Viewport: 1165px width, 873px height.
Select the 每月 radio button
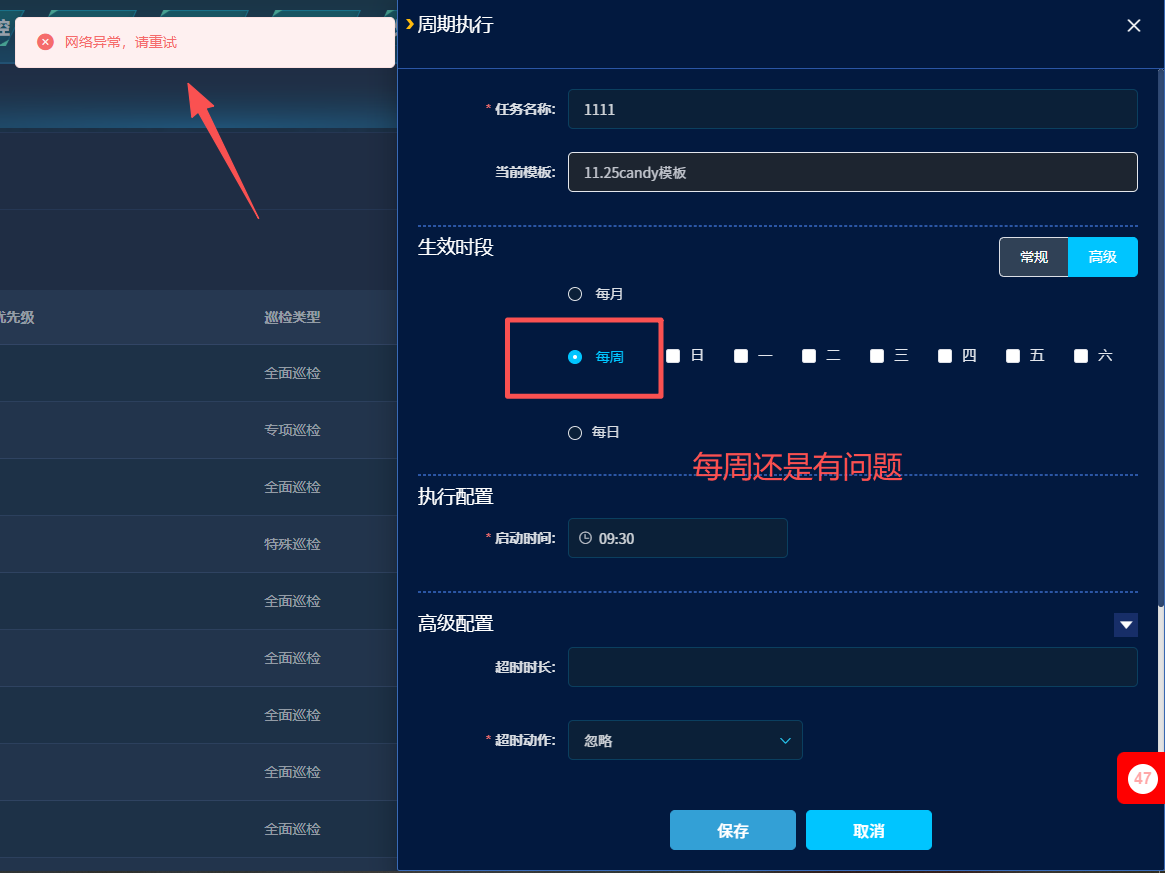575,294
